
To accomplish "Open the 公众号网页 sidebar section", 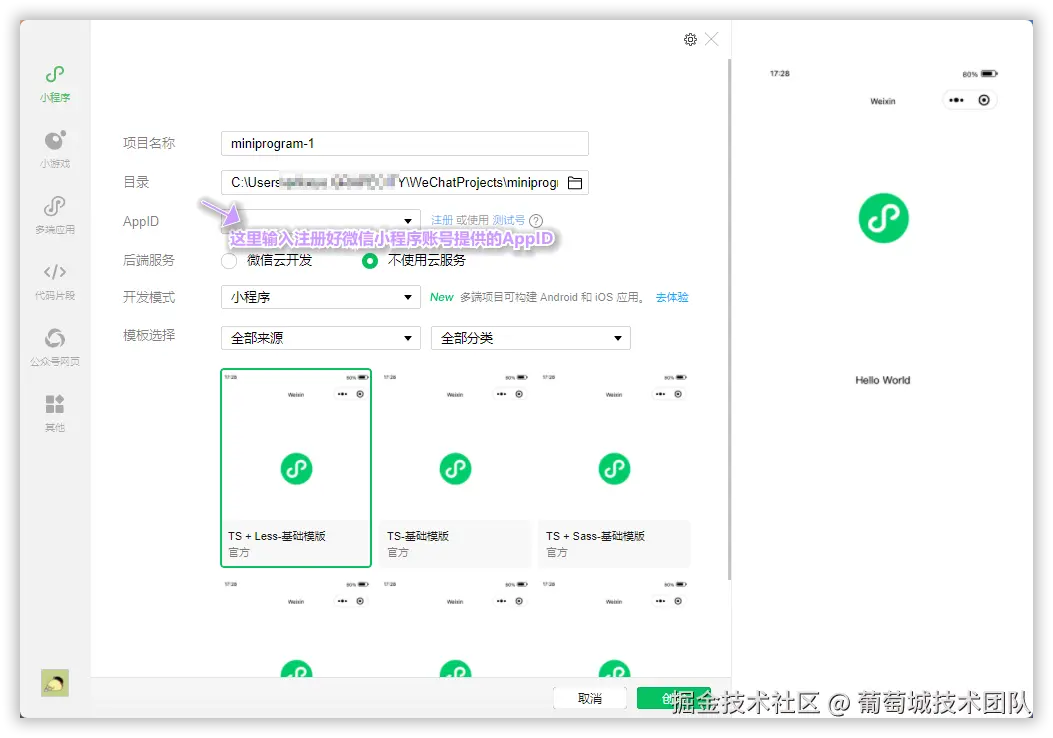I will pos(55,347).
